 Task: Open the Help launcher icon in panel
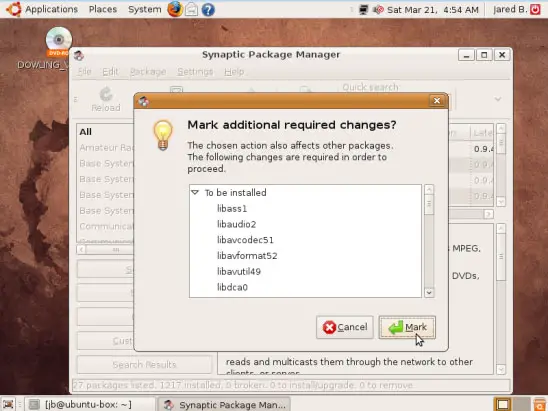(x=208, y=10)
